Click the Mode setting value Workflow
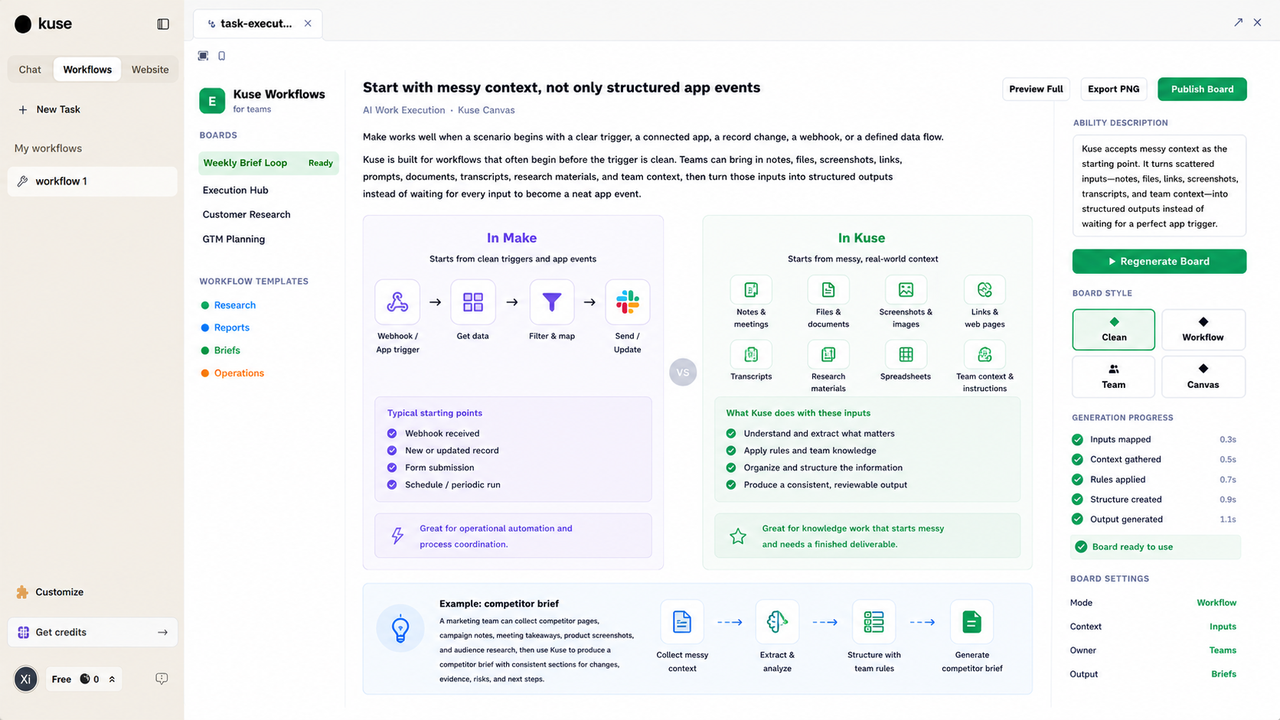 click(x=1216, y=603)
